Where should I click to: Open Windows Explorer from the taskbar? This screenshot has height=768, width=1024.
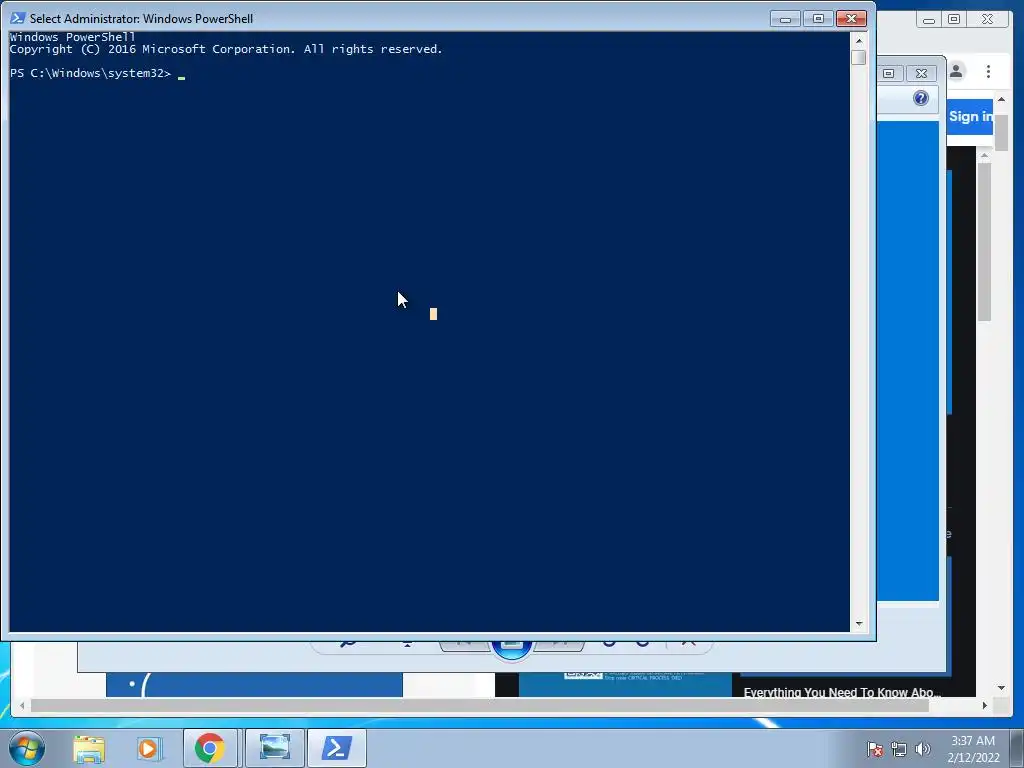coord(89,748)
